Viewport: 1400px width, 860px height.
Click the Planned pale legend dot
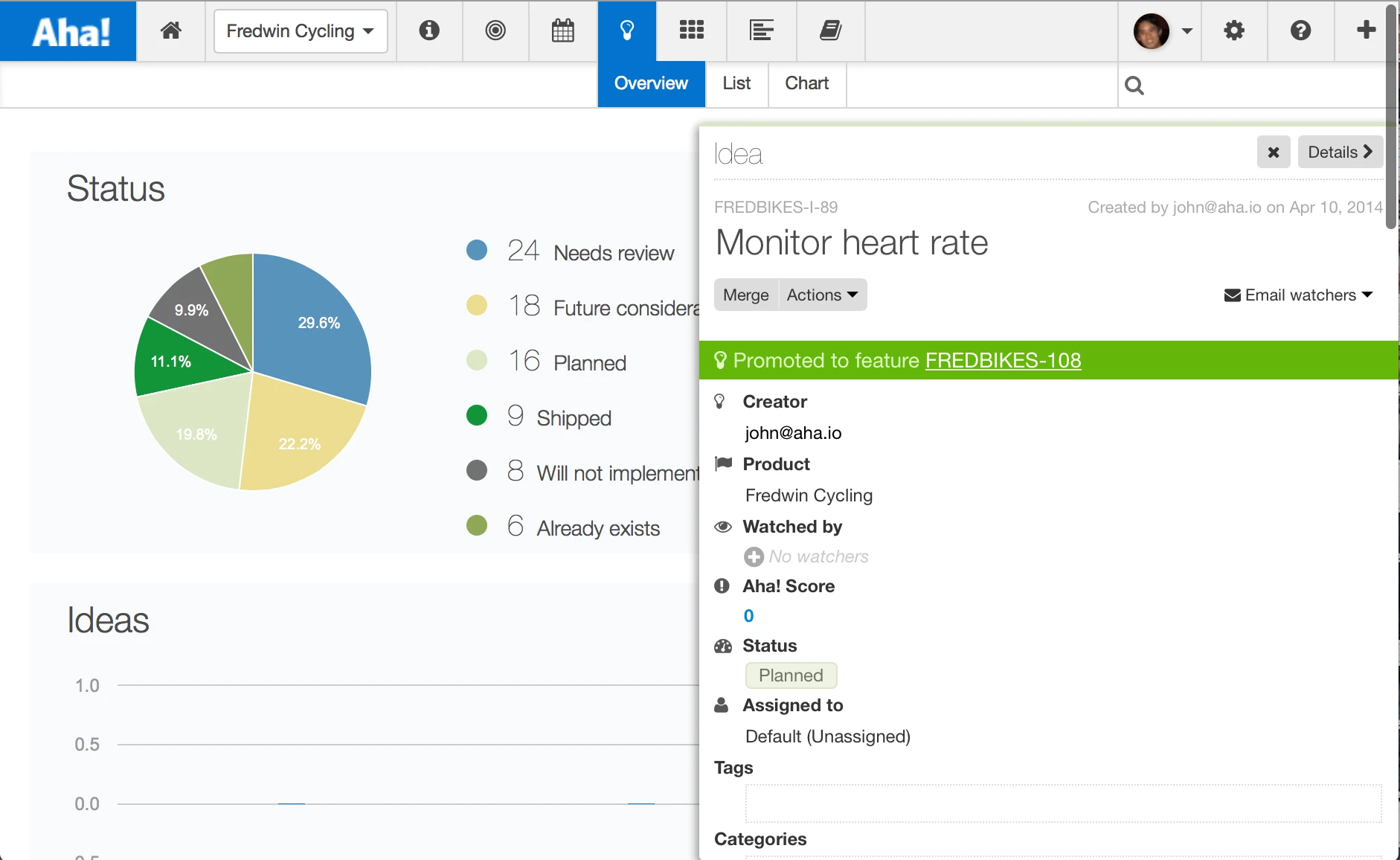click(477, 360)
